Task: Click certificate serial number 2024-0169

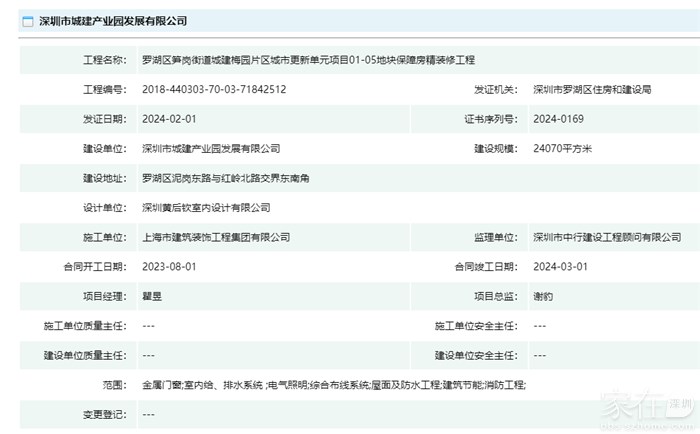Action: pos(558,119)
